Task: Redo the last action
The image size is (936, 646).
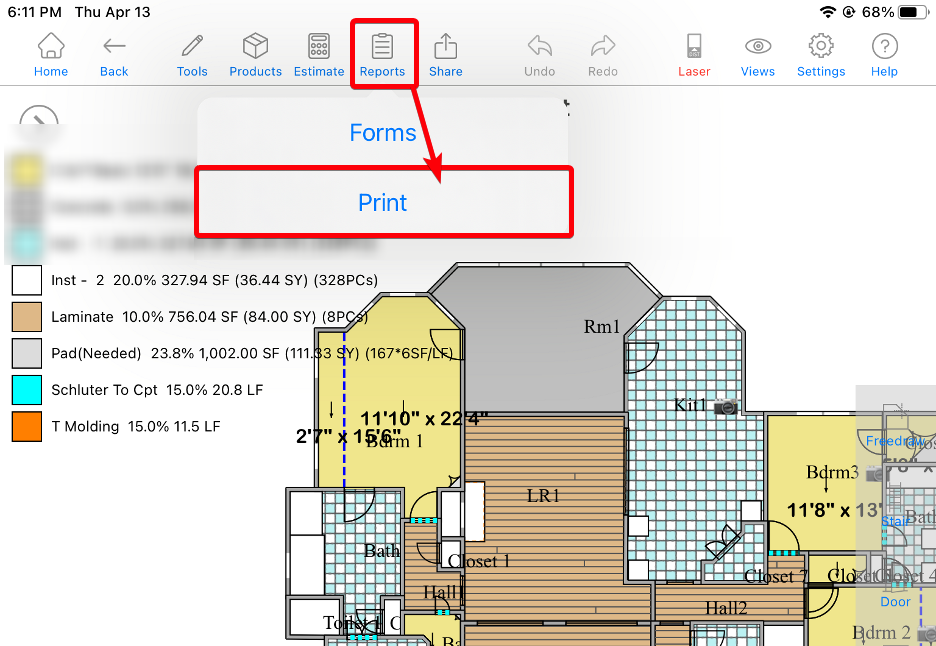Action: [603, 55]
